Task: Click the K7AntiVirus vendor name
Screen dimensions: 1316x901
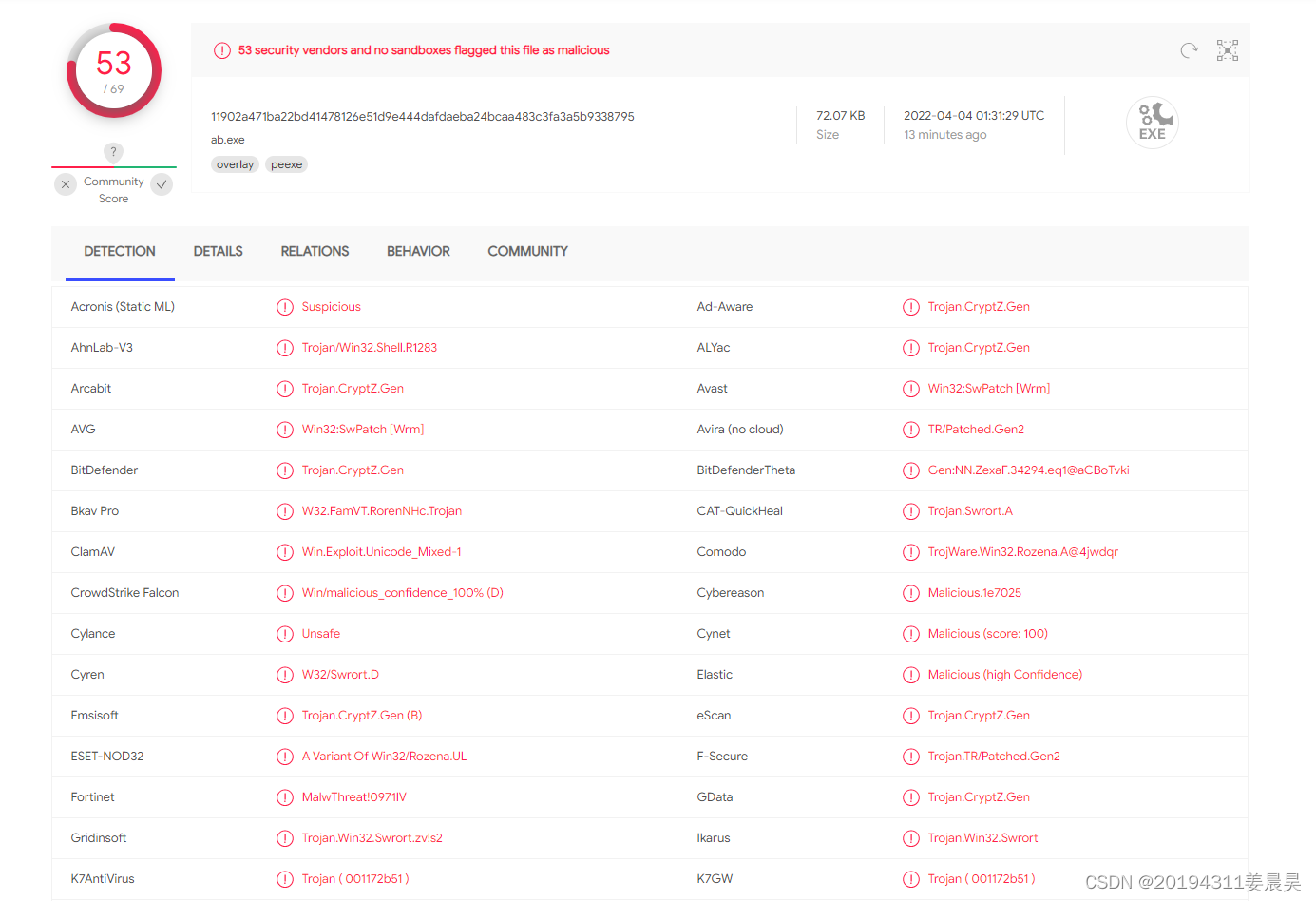Action: [103, 879]
